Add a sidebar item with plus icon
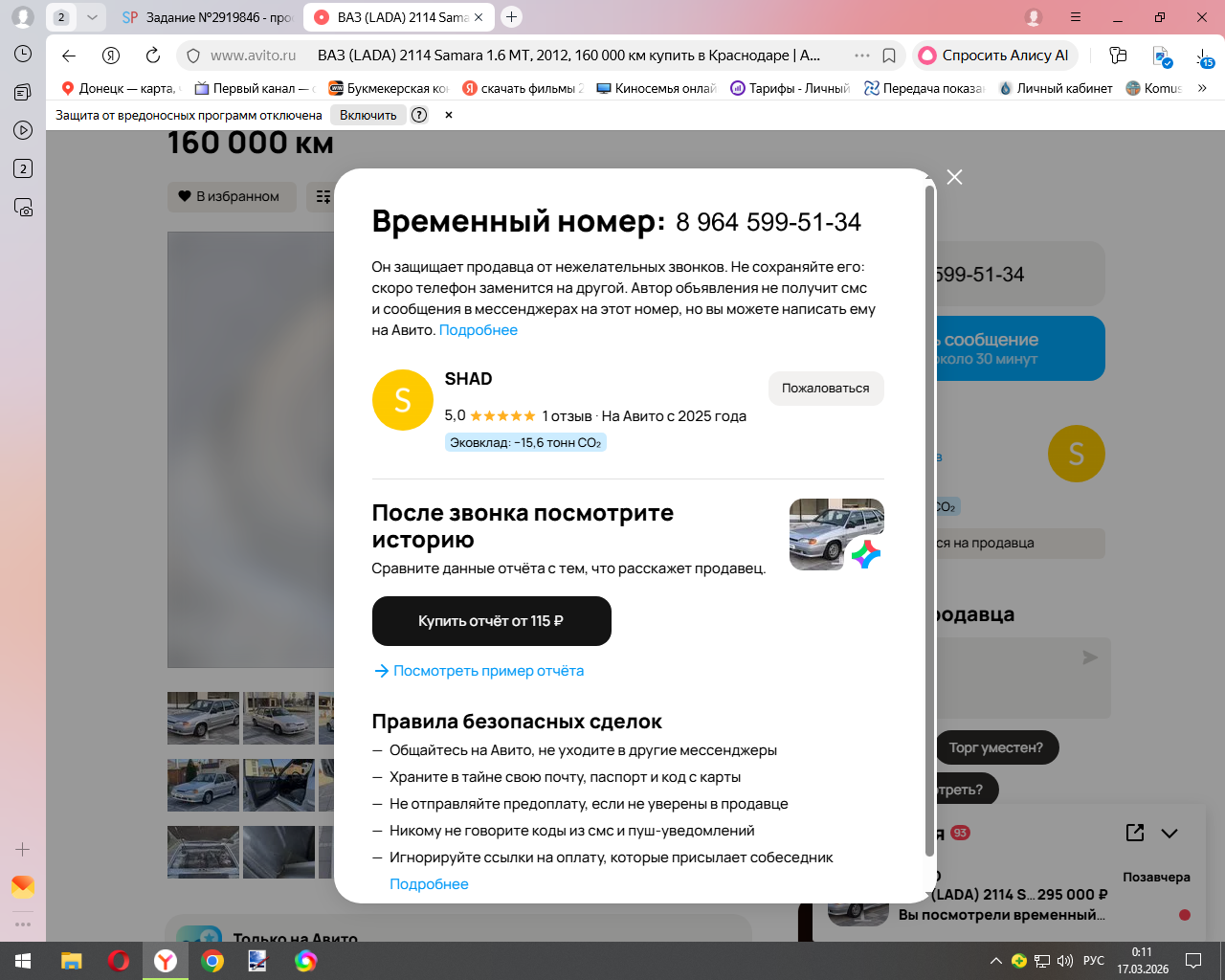The width and height of the screenshot is (1225, 980). [23, 849]
